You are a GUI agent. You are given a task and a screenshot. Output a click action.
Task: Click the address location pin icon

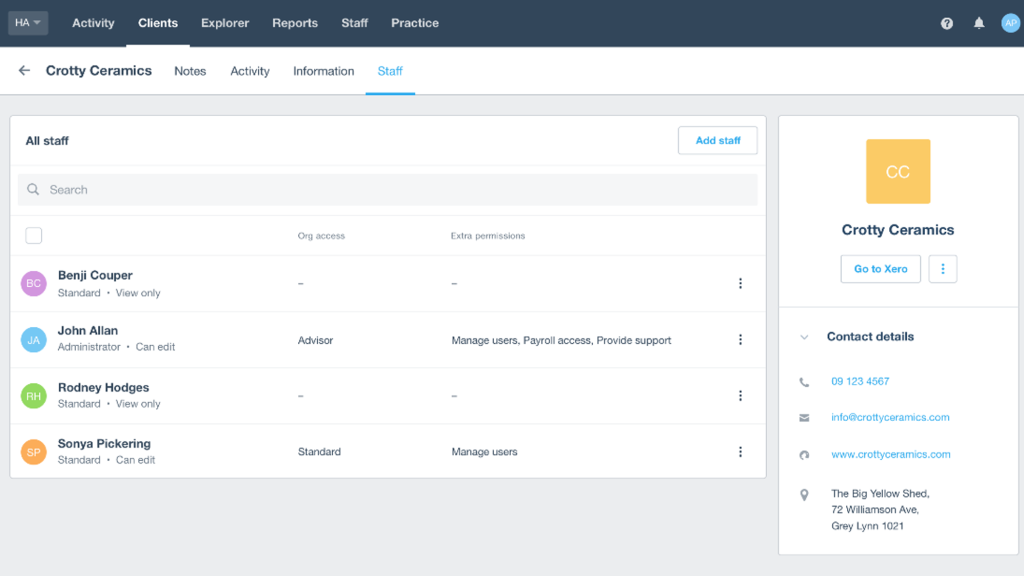(804, 495)
